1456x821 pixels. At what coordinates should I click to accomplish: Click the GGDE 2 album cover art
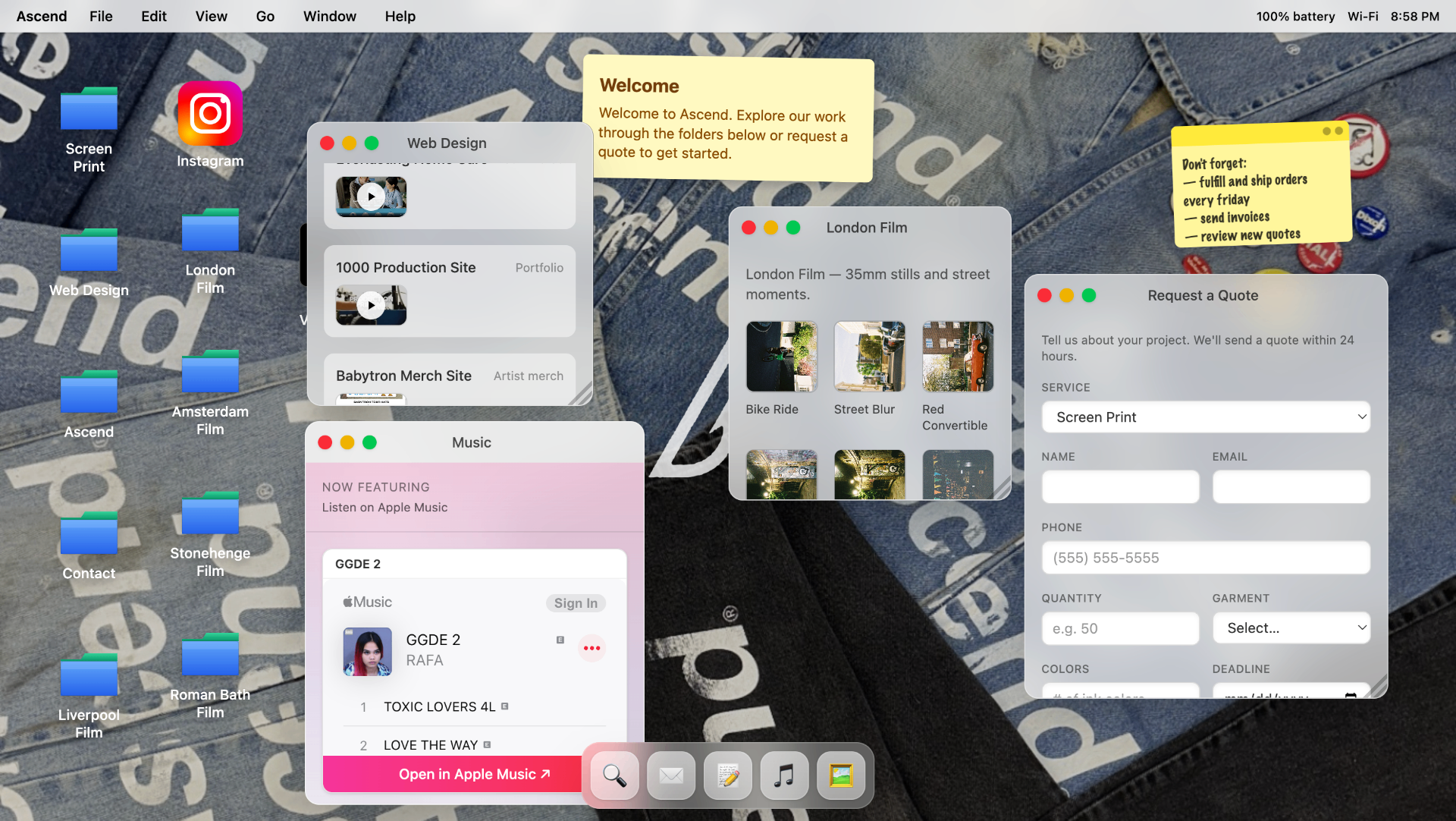coord(367,651)
